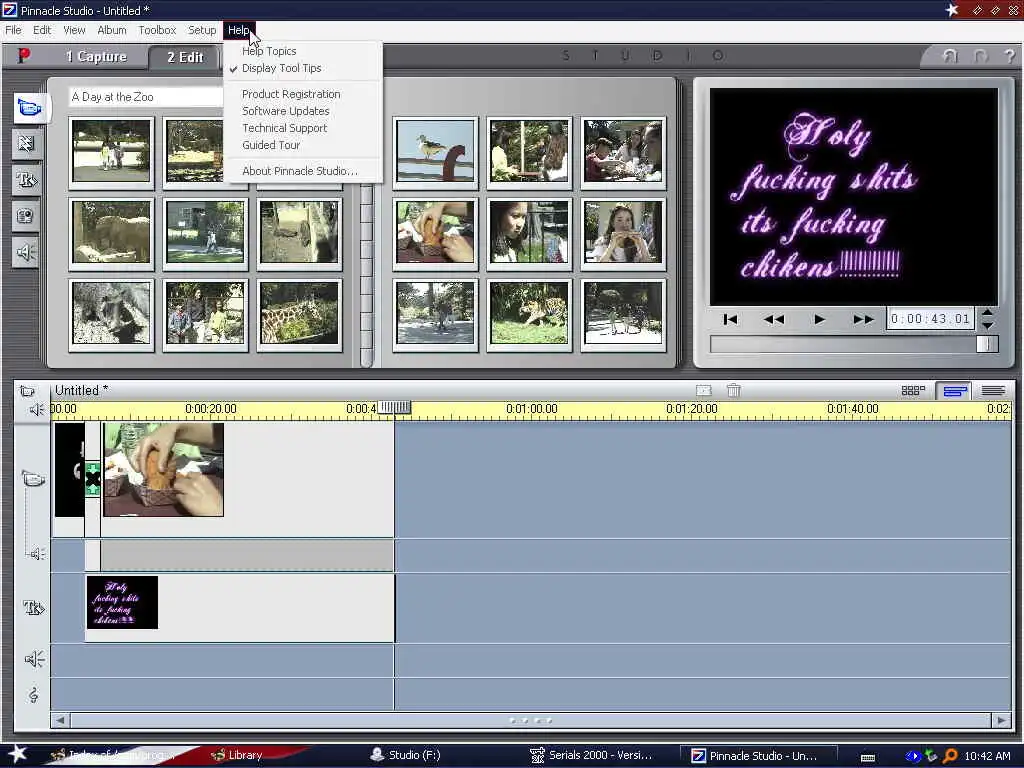1024x768 pixels.
Task: Click the Pinnacle P logo icon
Action: pyautogui.click(x=24, y=56)
